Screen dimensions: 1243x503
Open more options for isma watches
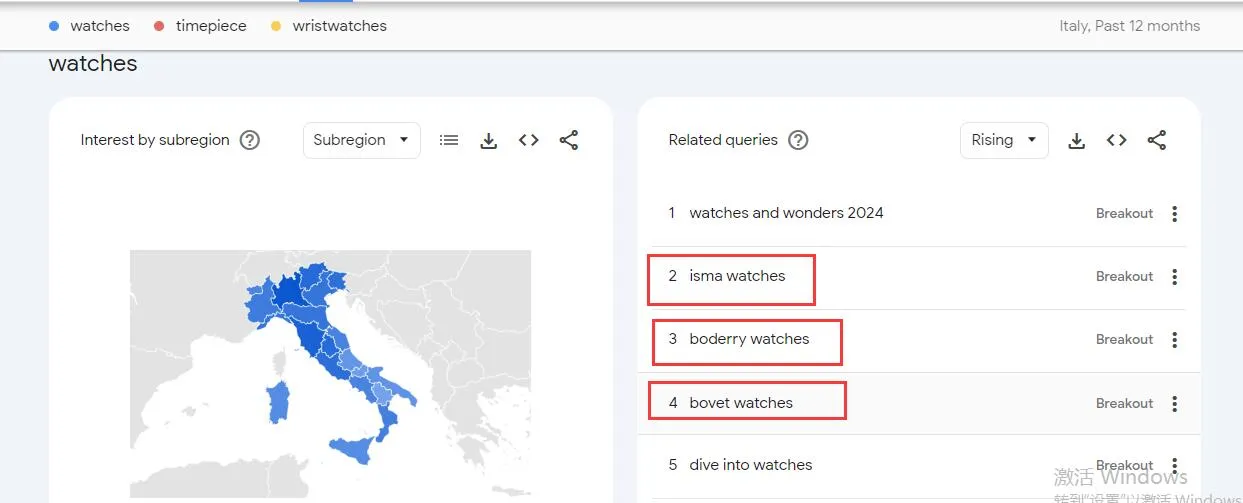click(1175, 277)
